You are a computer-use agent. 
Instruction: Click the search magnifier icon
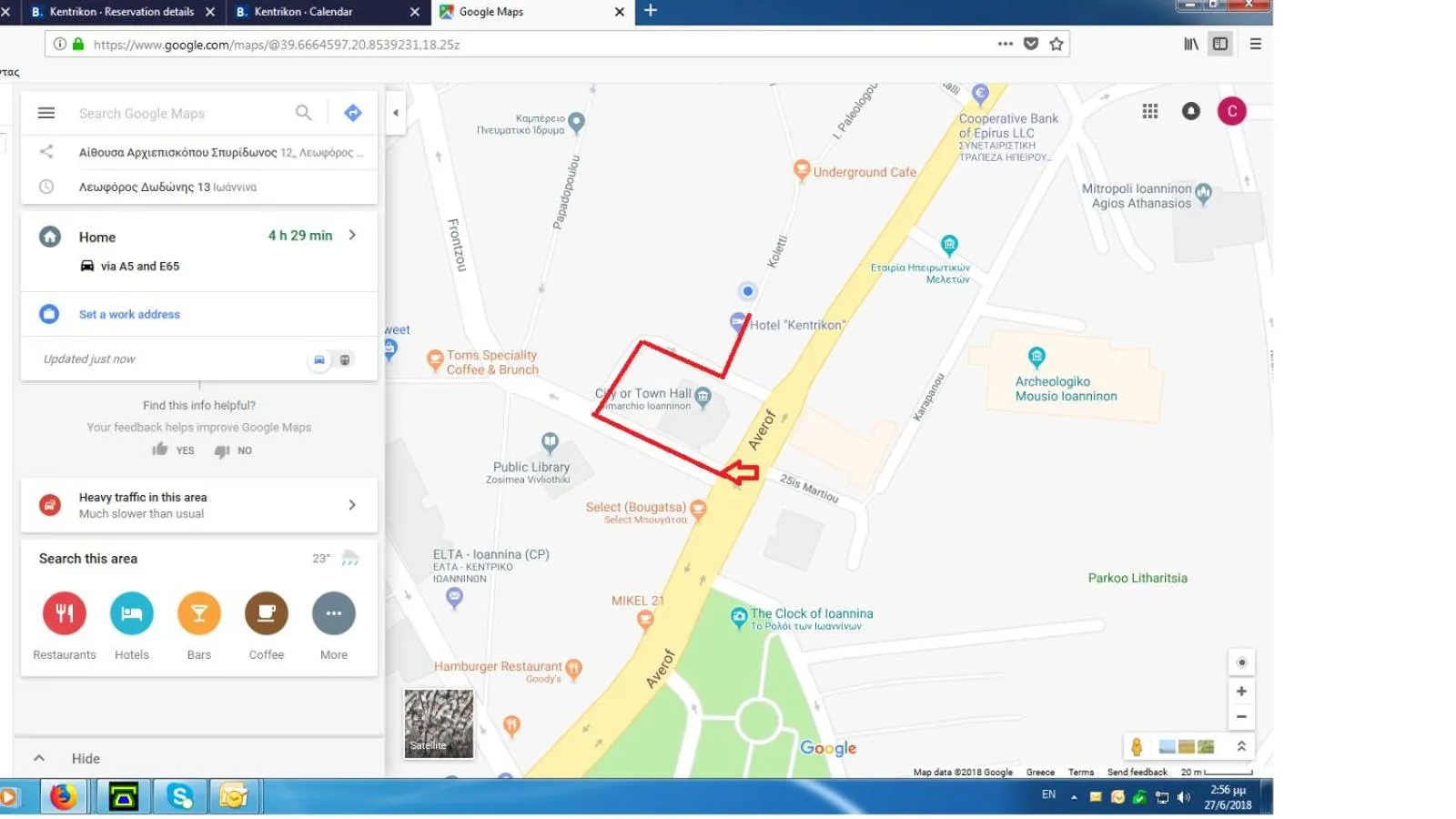point(304,113)
